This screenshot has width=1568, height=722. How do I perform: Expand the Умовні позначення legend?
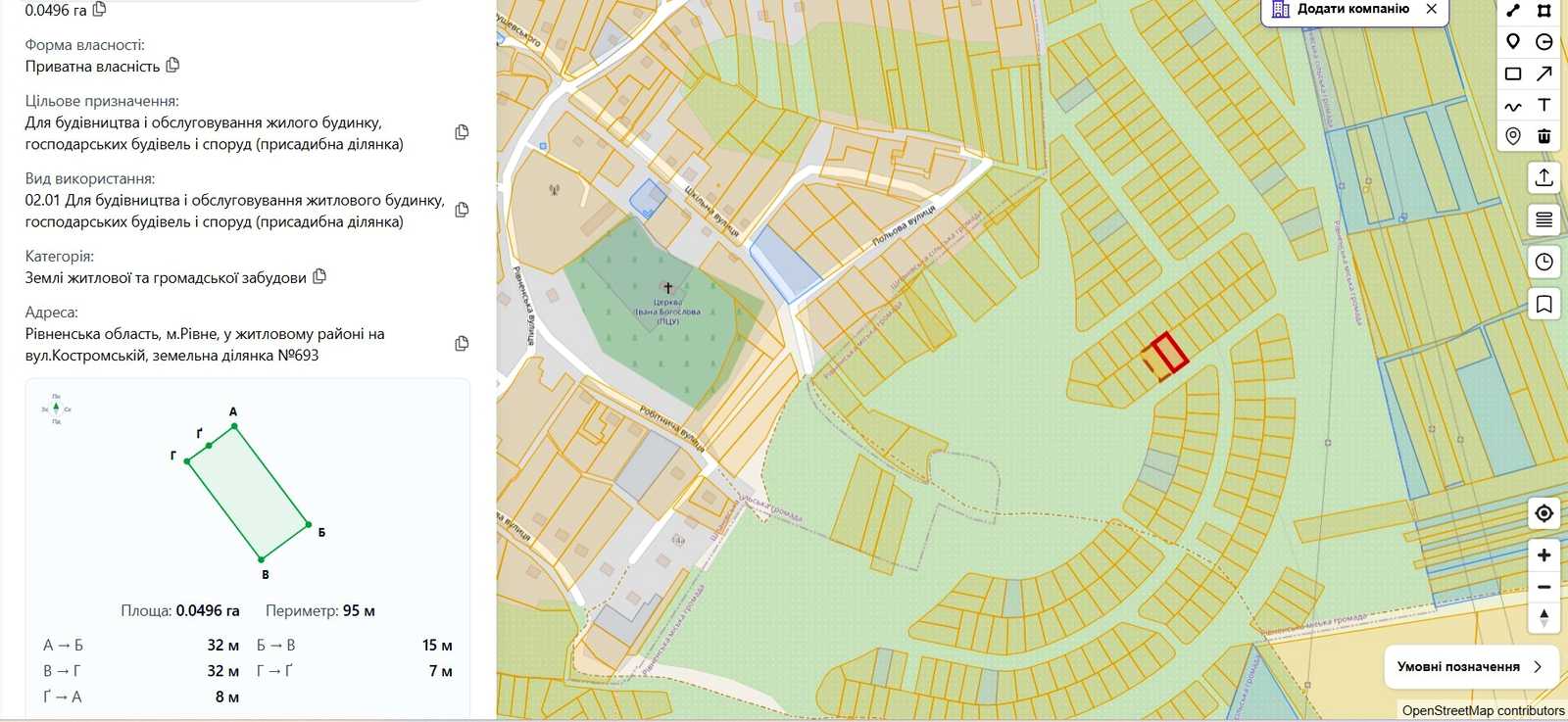coord(1470,667)
